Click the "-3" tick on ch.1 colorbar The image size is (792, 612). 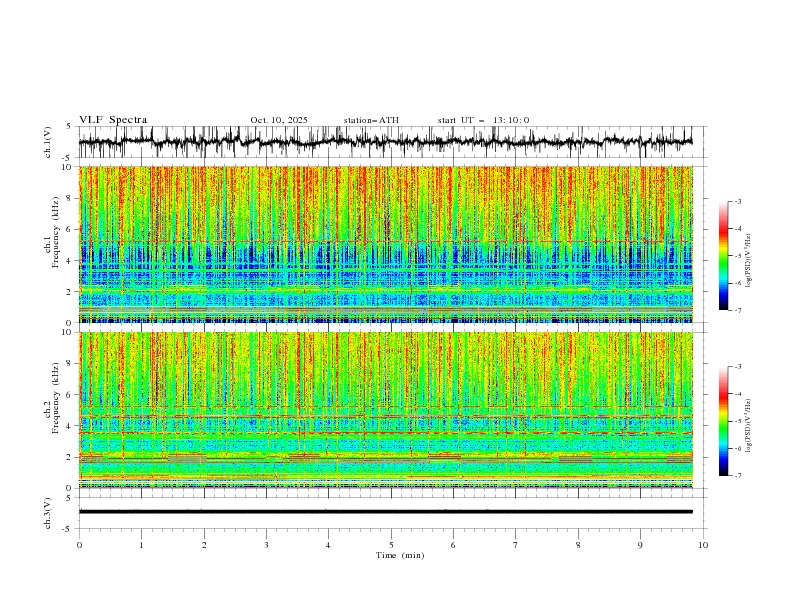738,201
